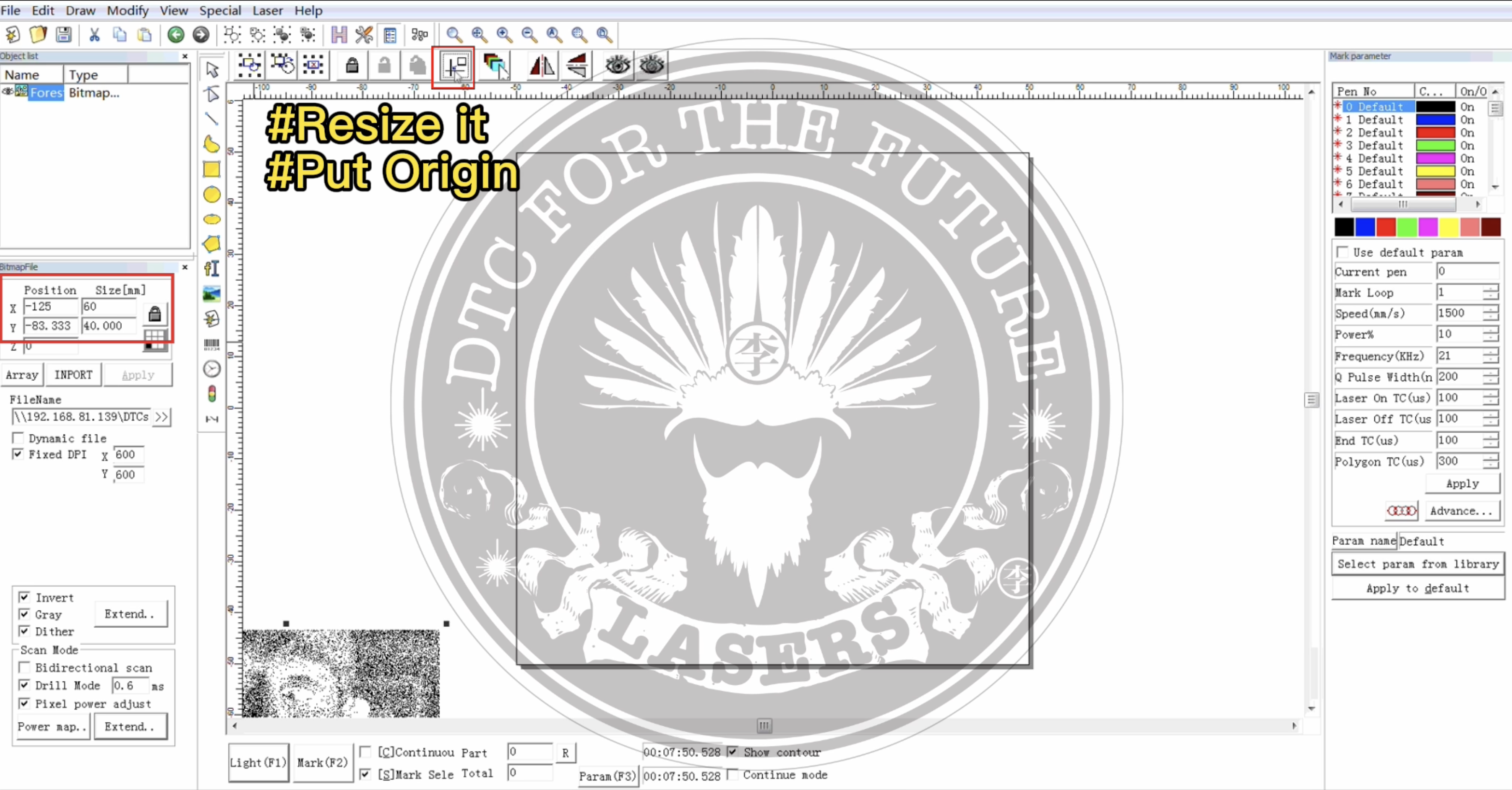1512x790 pixels.
Task: Uncheck the Invert checkbox
Action: point(24,597)
